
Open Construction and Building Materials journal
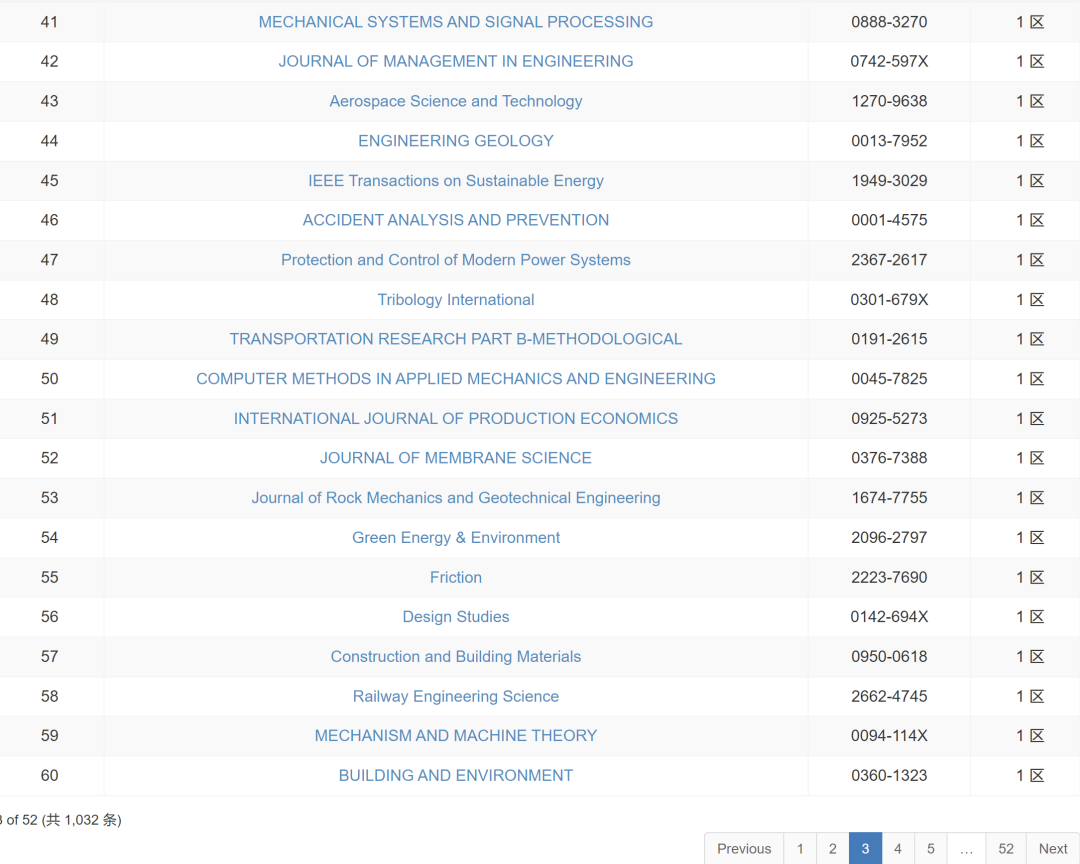455,657
